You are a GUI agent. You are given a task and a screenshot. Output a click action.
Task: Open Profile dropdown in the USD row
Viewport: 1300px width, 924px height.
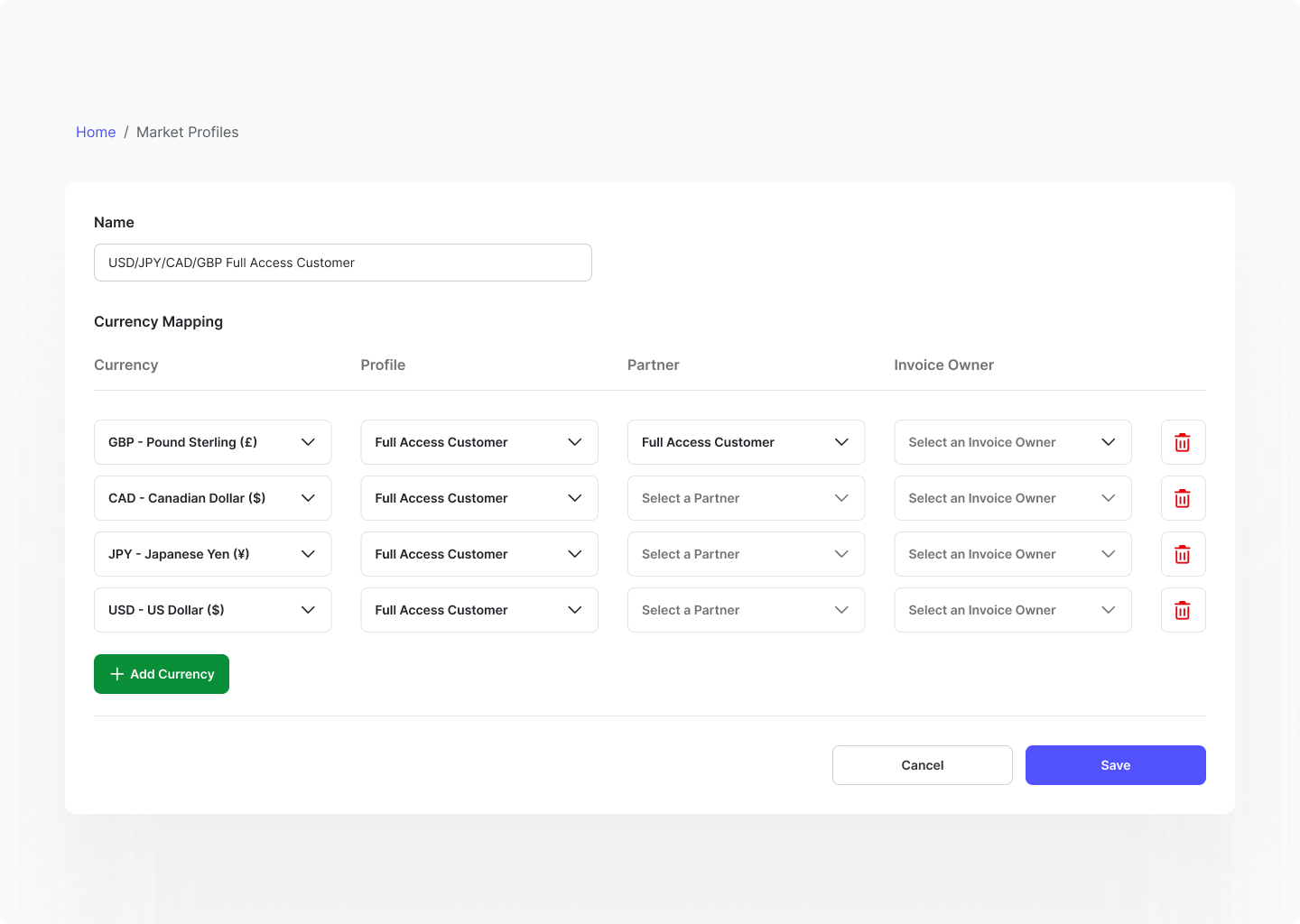pyautogui.click(x=479, y=610)
